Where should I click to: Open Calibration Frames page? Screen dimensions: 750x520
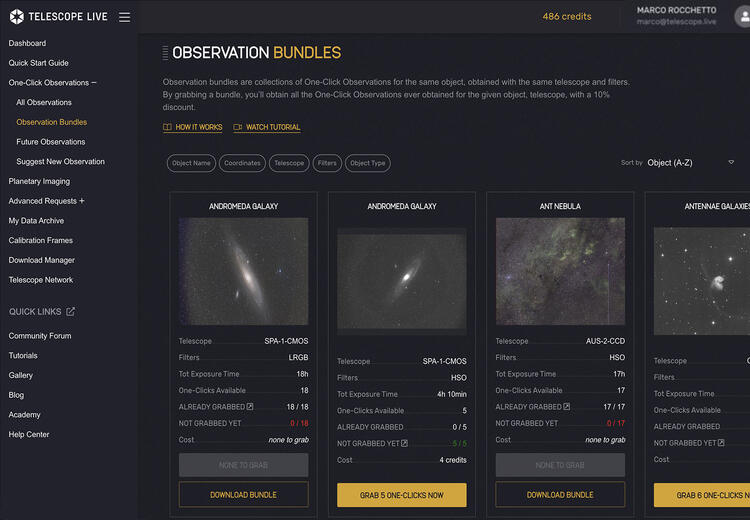(41, 240)
